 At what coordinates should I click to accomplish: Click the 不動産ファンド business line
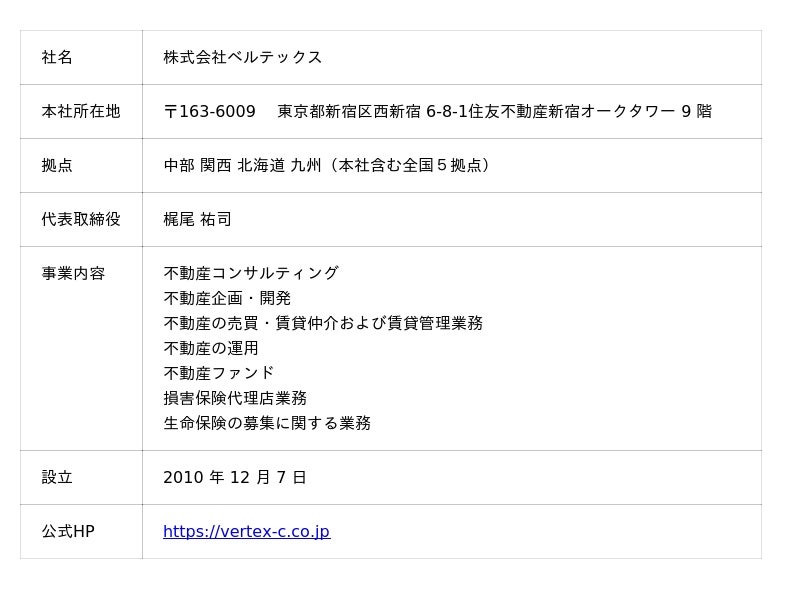click(x=219, y=374)
